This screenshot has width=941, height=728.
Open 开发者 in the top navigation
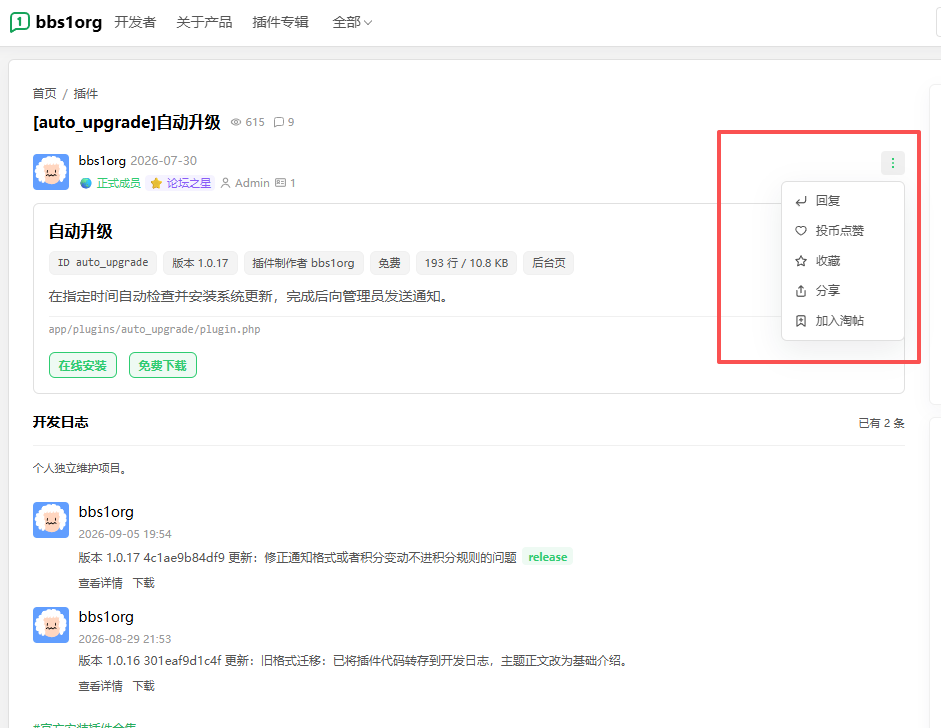(135, 23)
